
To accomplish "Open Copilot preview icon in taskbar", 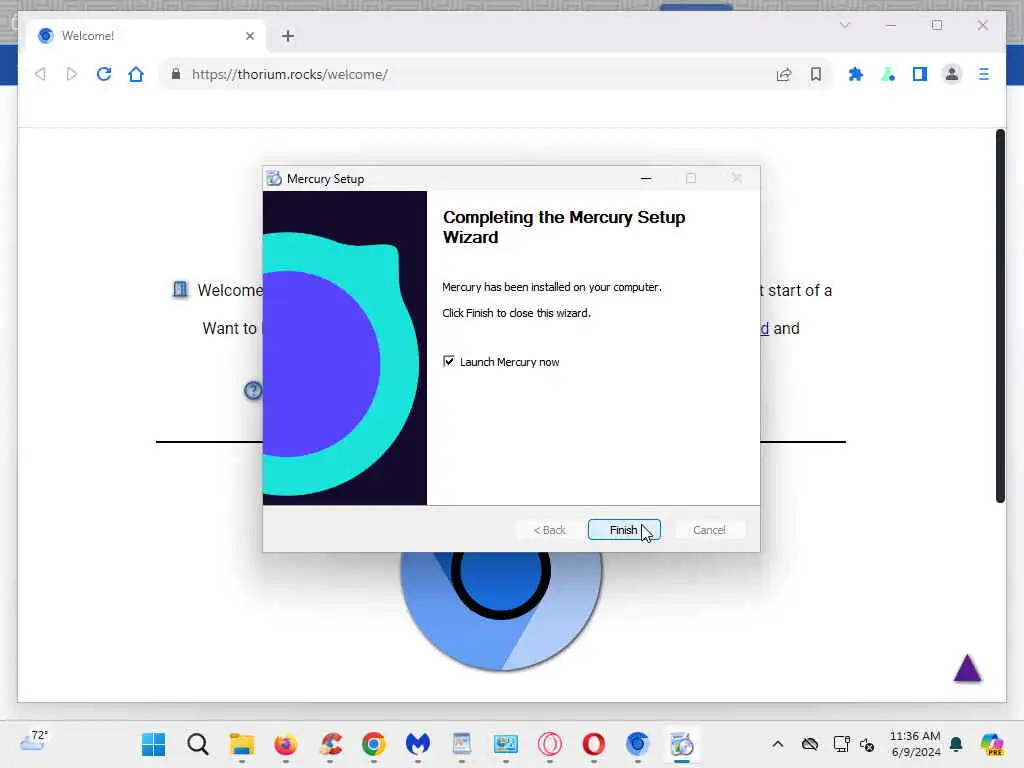I will (992, 744).
